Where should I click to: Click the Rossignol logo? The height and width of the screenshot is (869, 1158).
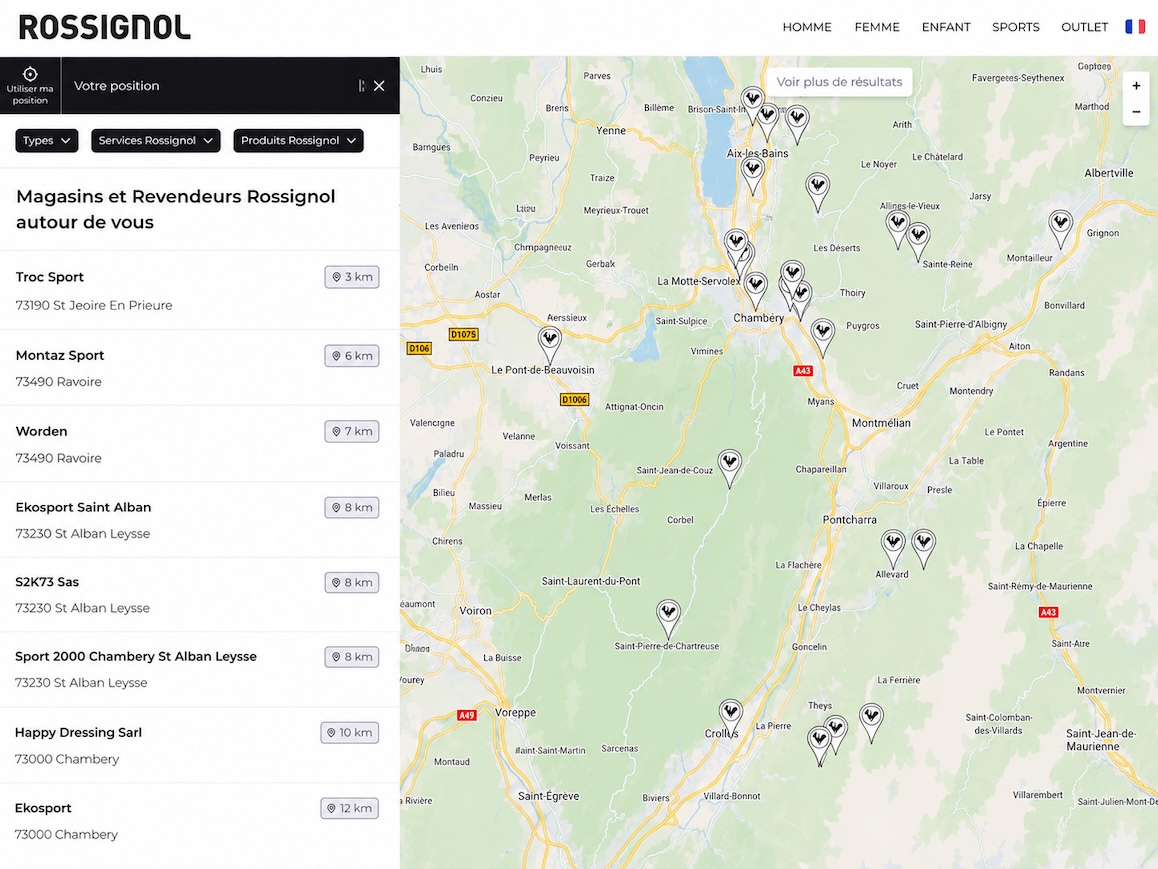(104, 27)
